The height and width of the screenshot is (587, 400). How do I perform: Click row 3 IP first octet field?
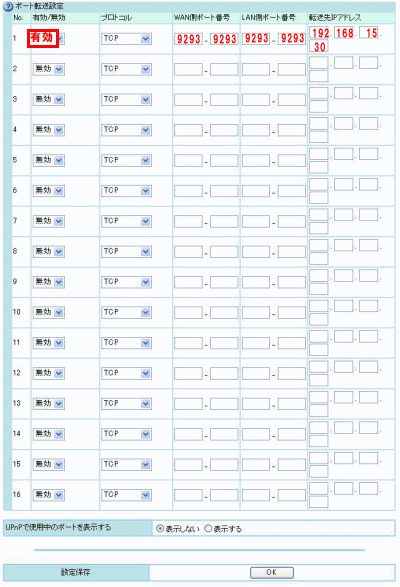pyautogui.click(x=319, y=93)
